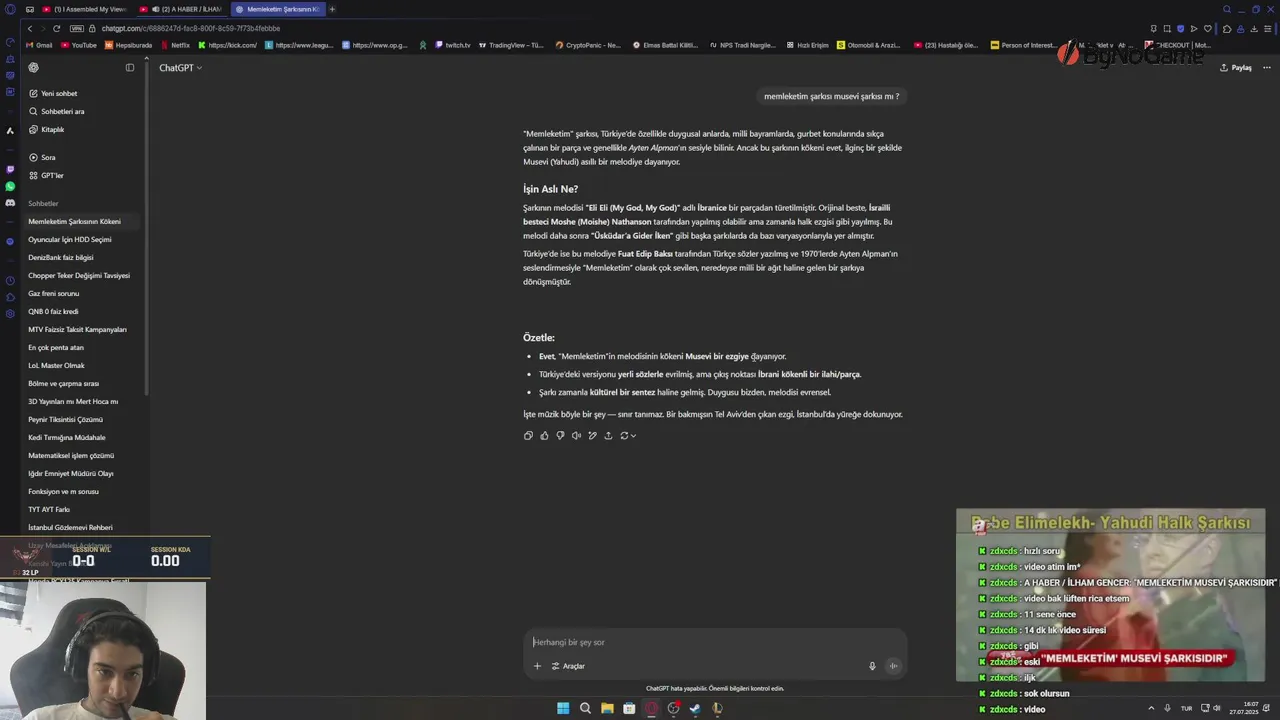The width and height of the screenshot is (1280, 720).
Task: Switch to 'A HABER / İLHAM' tab
Action: 182,9
